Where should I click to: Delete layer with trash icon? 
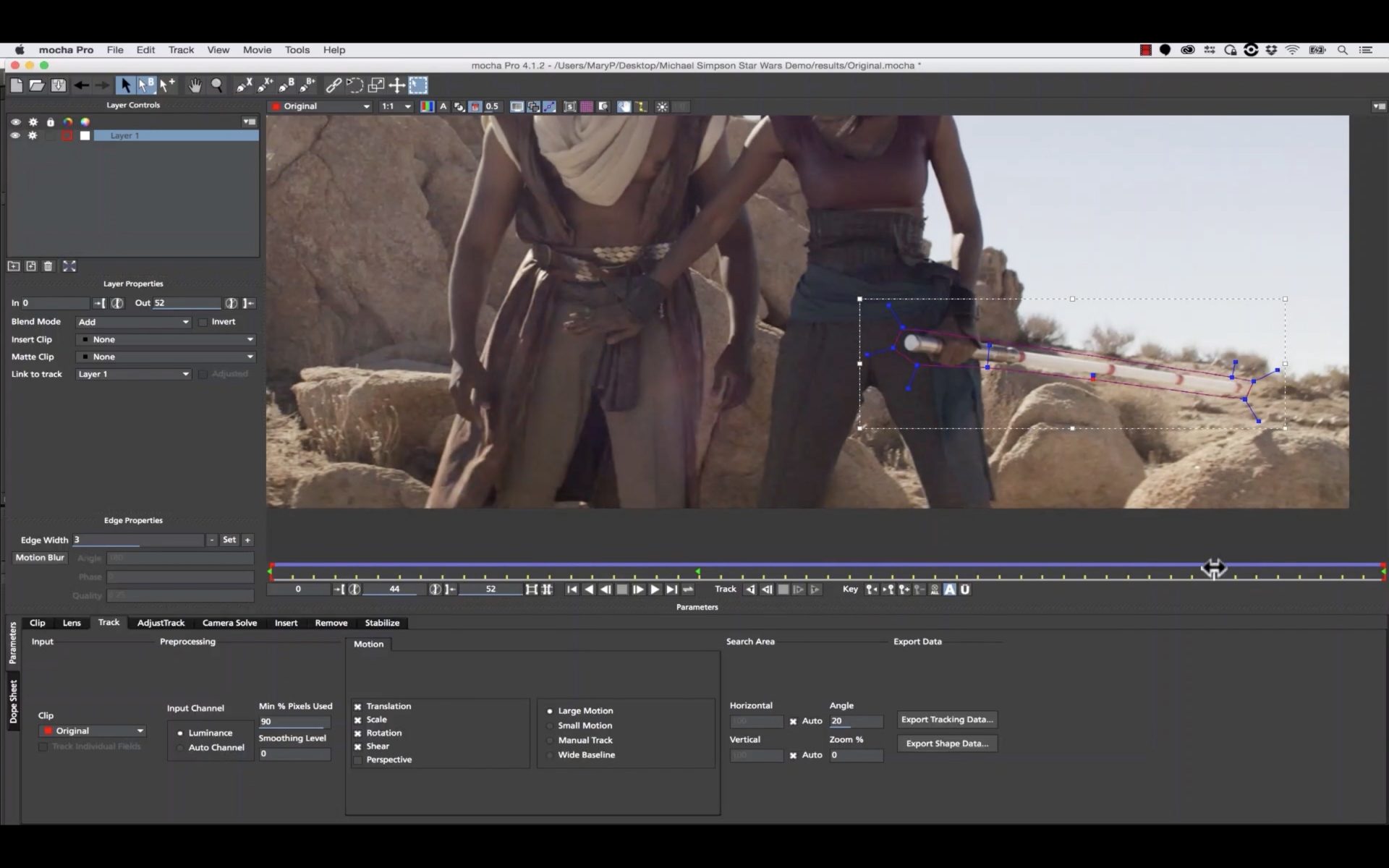coord(48,266)
